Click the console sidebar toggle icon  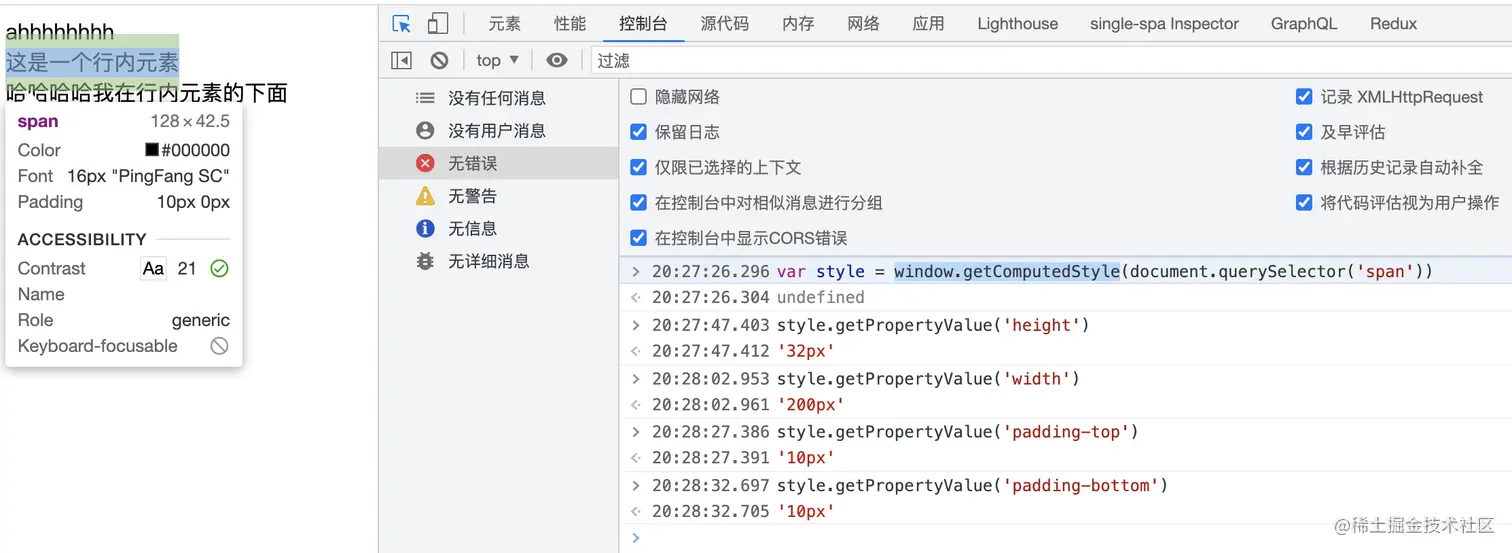coord(401,60)
